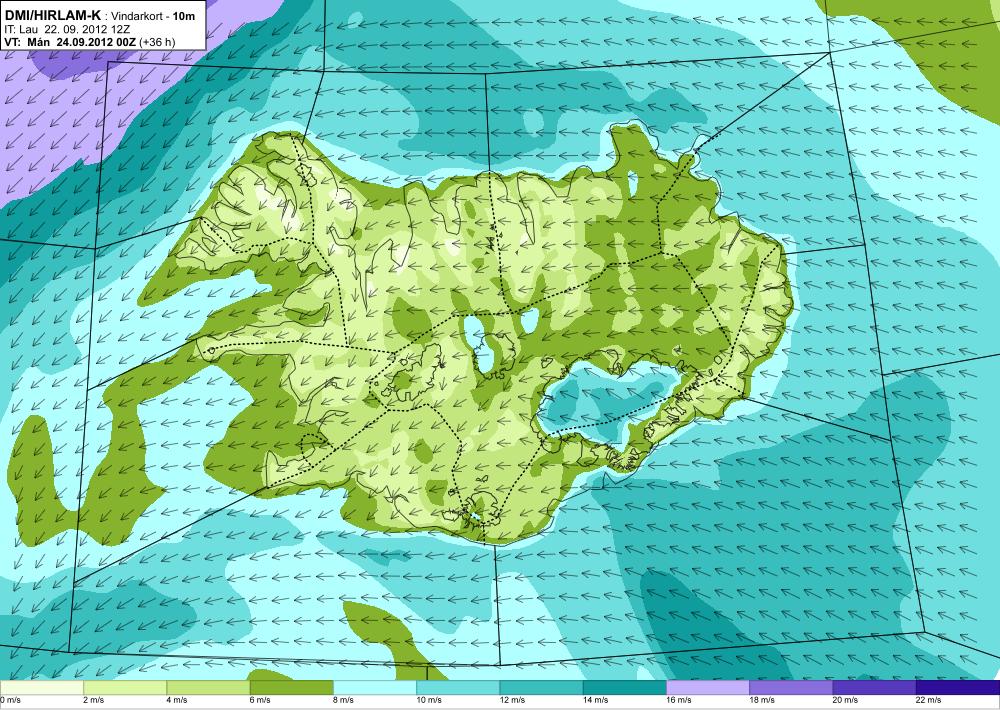
Task: Click the 0–2 m/s palest legend swatch
Action: point(41,688)
